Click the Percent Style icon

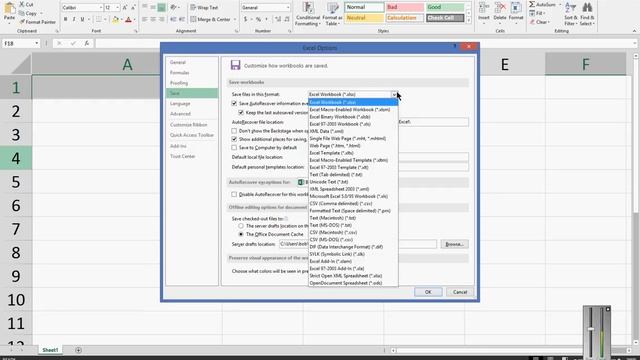click(258, 20)
